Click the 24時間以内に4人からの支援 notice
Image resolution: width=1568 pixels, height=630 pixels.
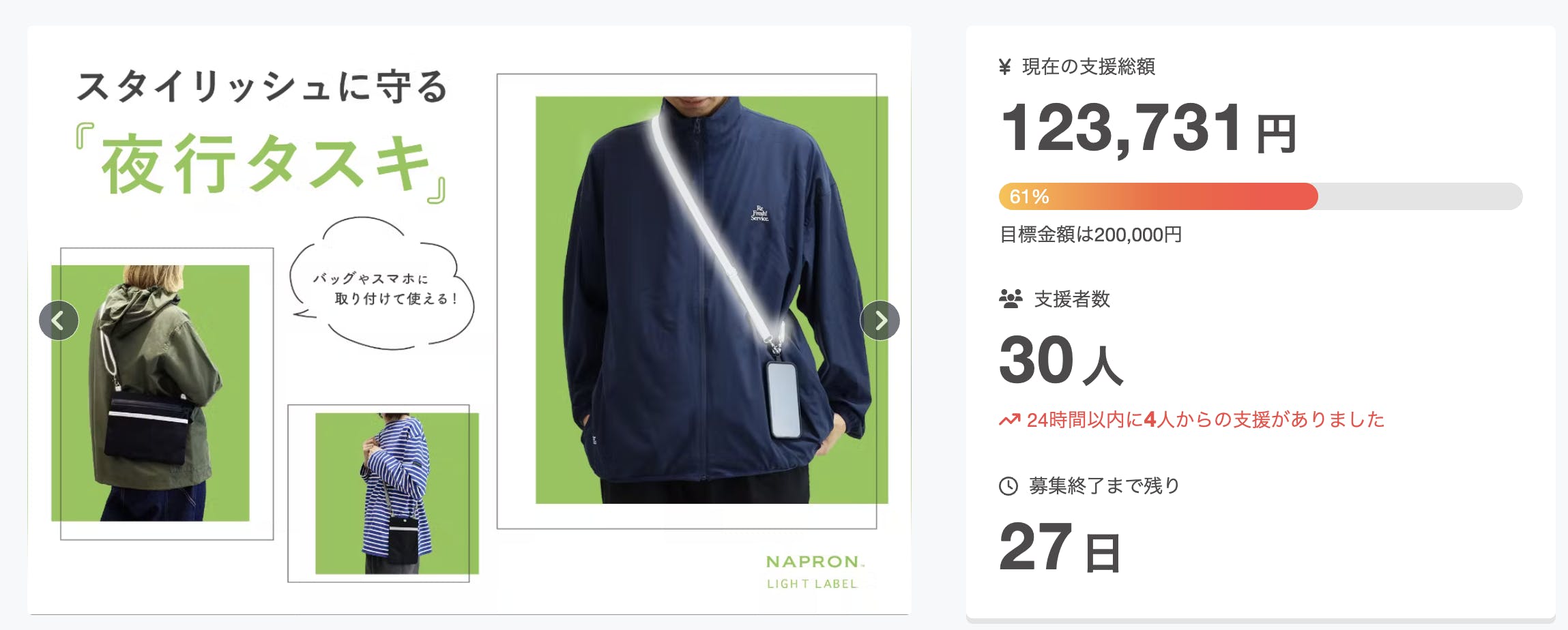point(1192,419)
